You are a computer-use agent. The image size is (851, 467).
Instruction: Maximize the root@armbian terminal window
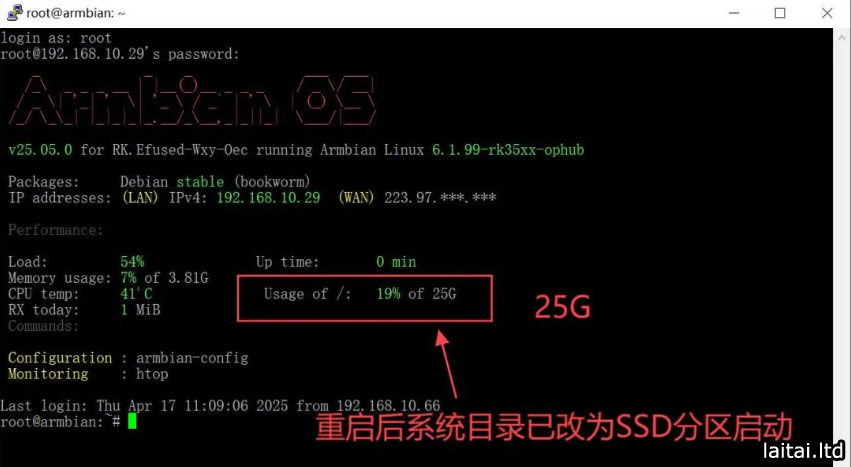(780, 13)
